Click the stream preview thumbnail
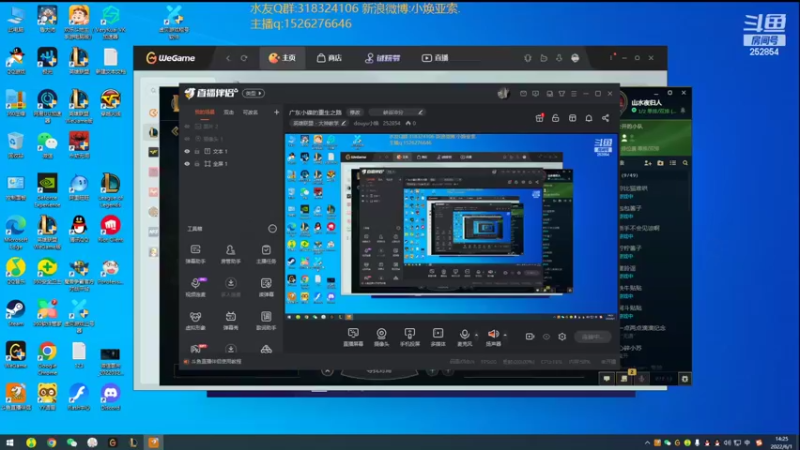The width and height of the screenshot is (800, 450). coord(451,227)
